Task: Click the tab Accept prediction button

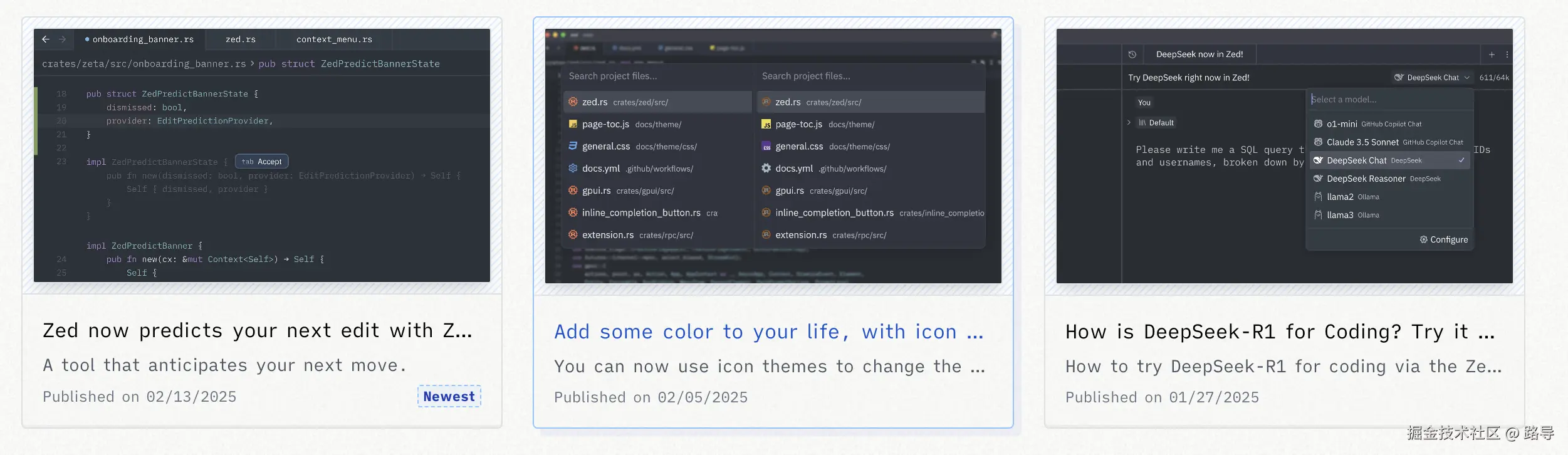Action: point(262,161)
